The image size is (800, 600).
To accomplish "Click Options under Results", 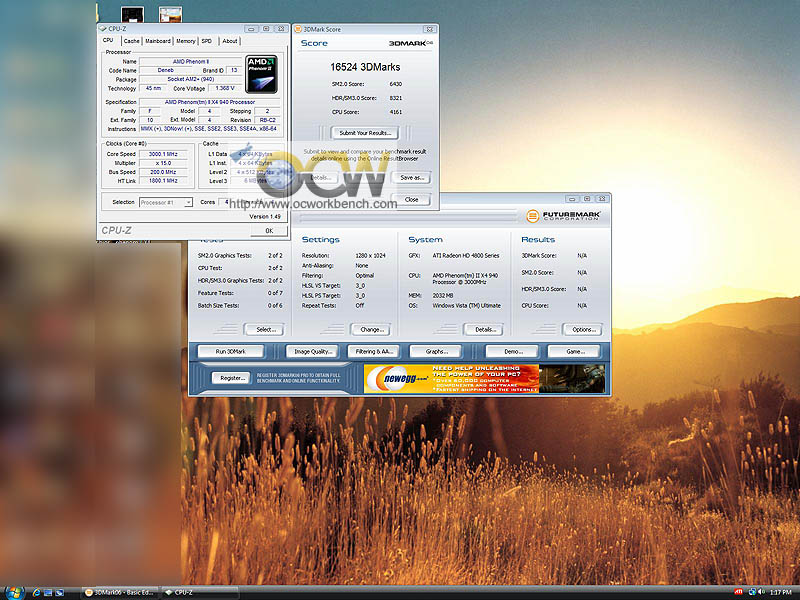I will point(583,330).
